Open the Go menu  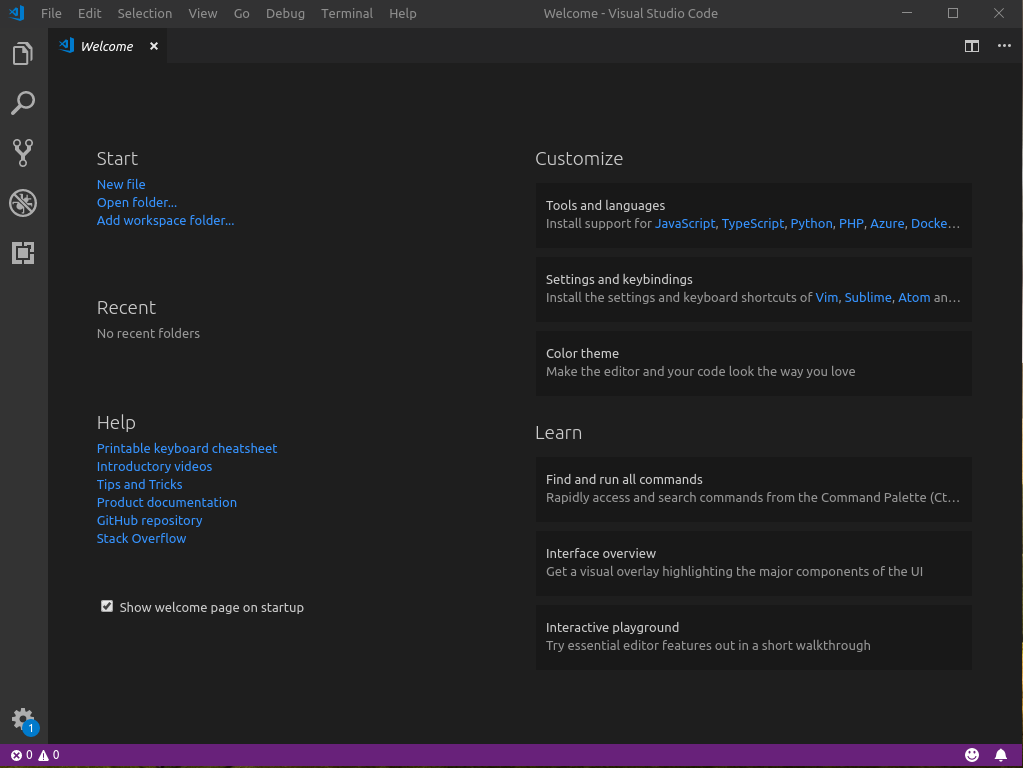241,13
